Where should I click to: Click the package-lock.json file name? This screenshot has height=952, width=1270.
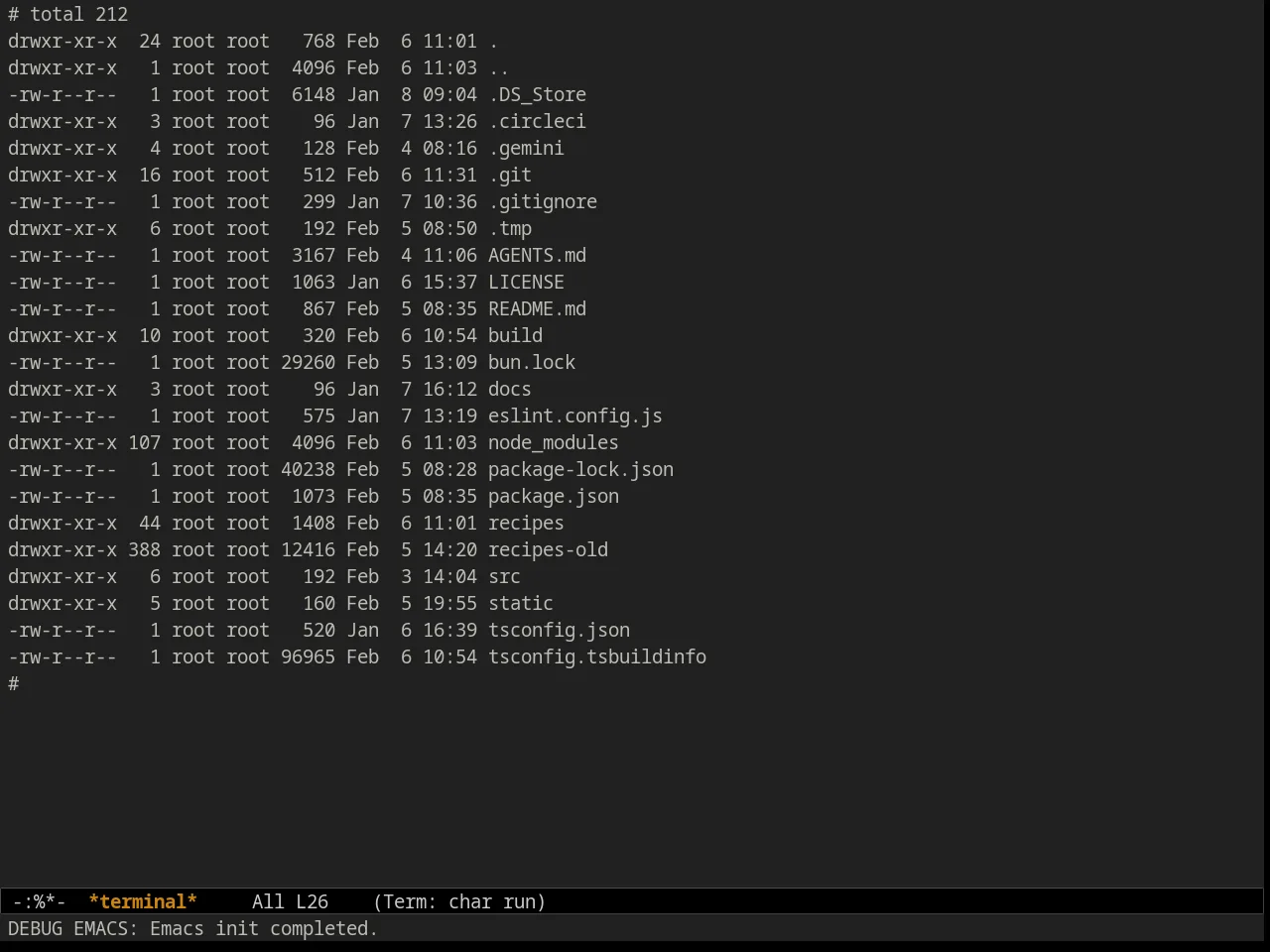(x=580, y=469)
